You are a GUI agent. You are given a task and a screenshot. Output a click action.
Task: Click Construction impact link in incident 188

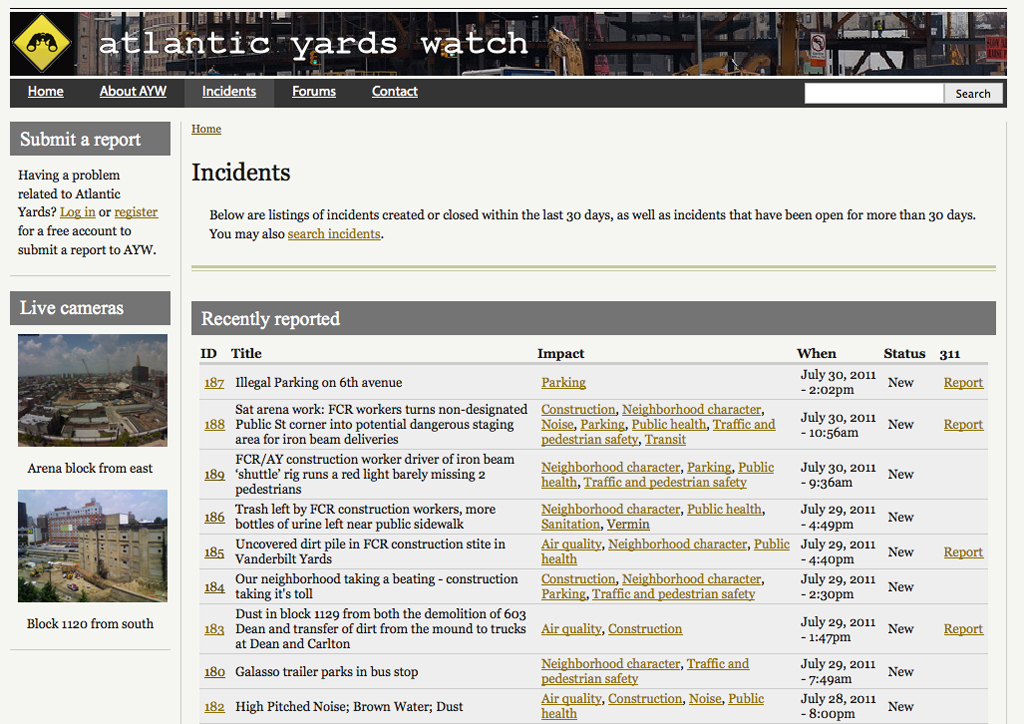coord(578,409)
